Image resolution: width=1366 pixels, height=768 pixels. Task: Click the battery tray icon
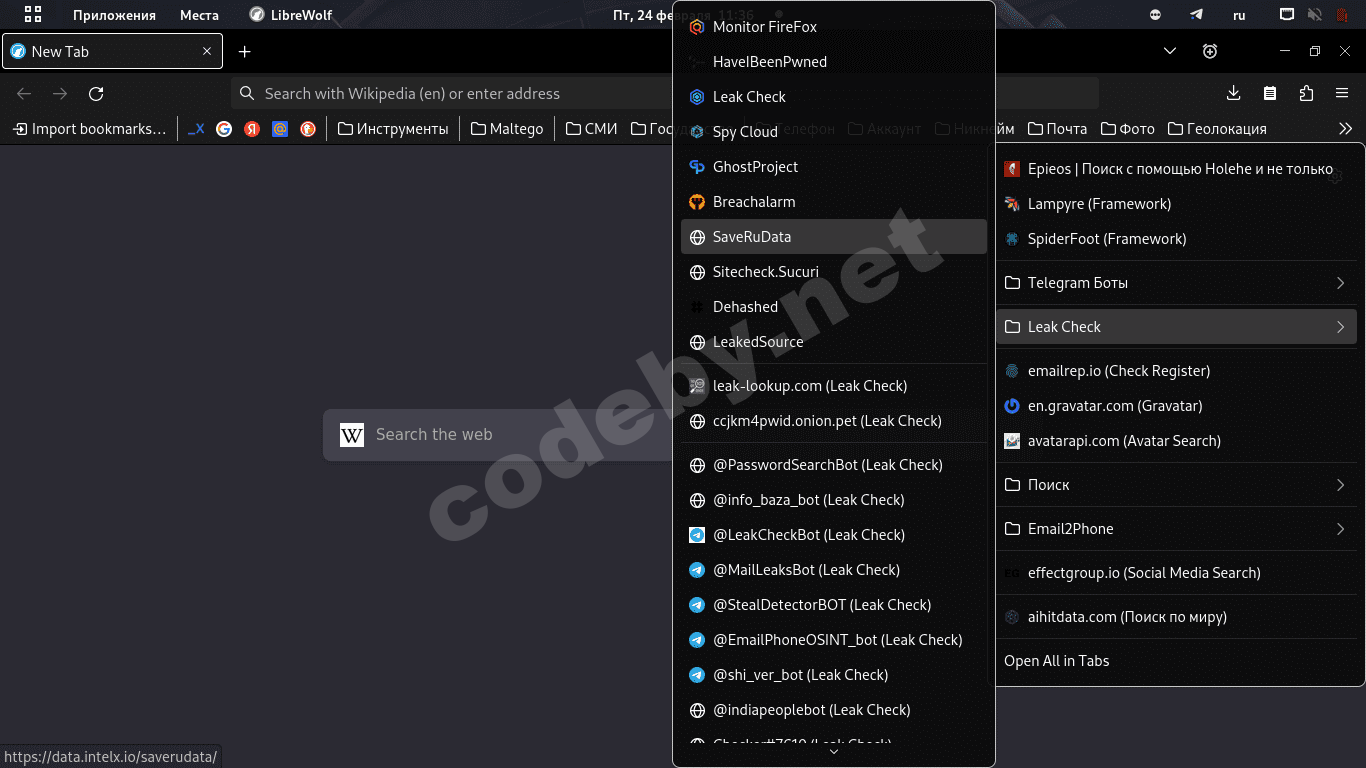point(1341,15)
